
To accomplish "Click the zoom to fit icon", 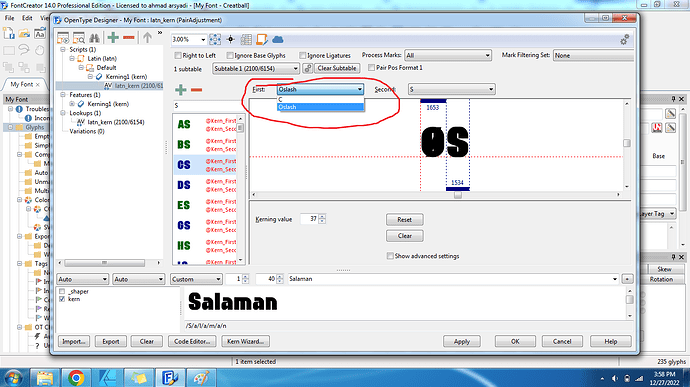I will pyautogui.click(x=215, y=40).
